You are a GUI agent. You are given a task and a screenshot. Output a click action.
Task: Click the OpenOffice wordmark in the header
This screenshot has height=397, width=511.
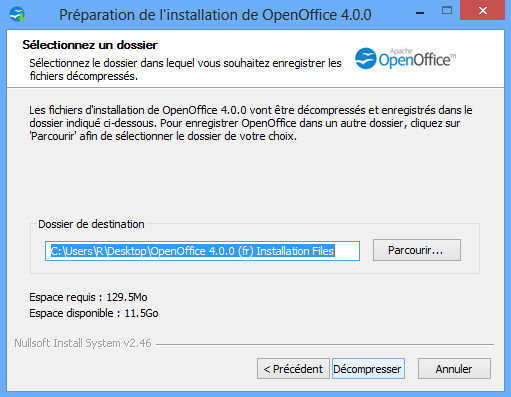(x=417, y=59)
